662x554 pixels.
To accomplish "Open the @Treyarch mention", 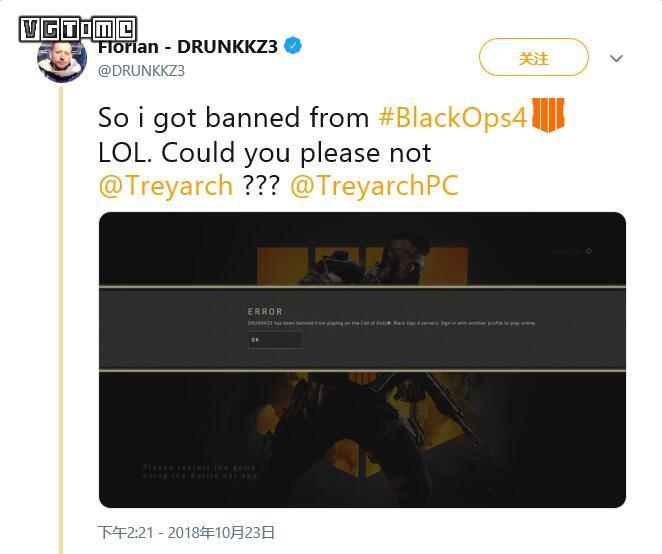I will coord(166,185).
